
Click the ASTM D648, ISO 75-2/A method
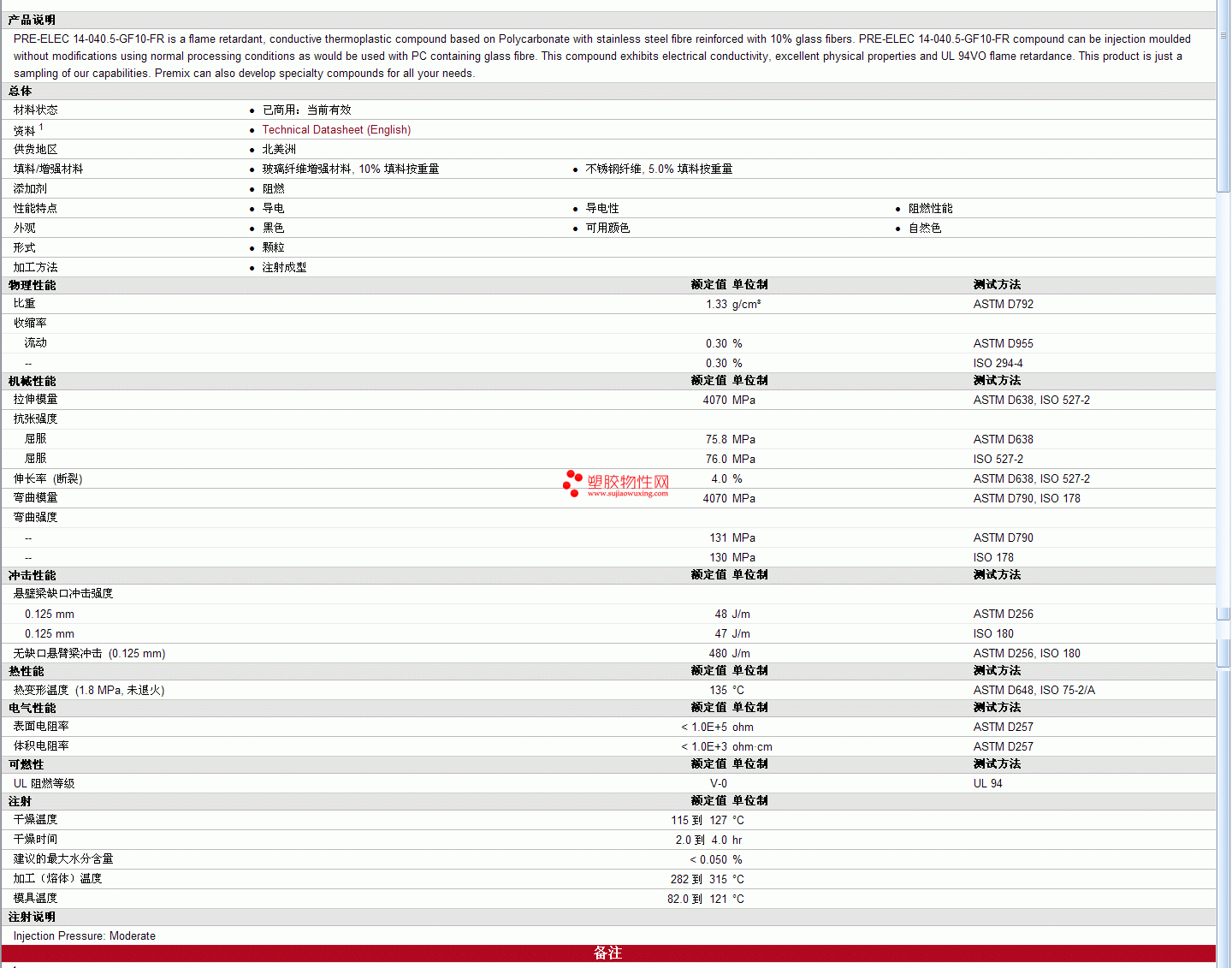click(x=1034, y=691)
